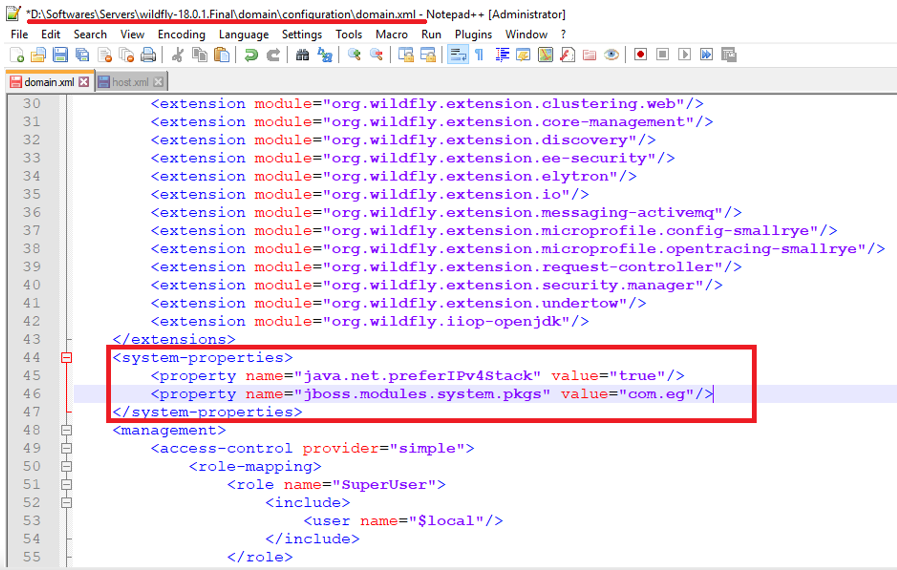Click the Stop Recording macro icon
Image resolution: width=897 pixels, height=570 pixels.
point(662,55)
